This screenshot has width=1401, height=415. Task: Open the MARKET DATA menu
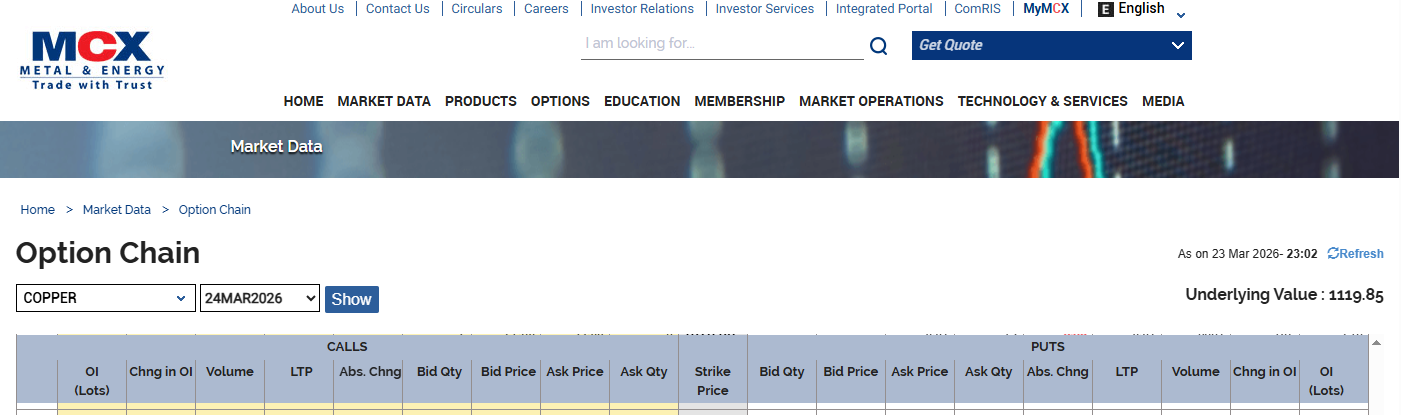point(384,101)
